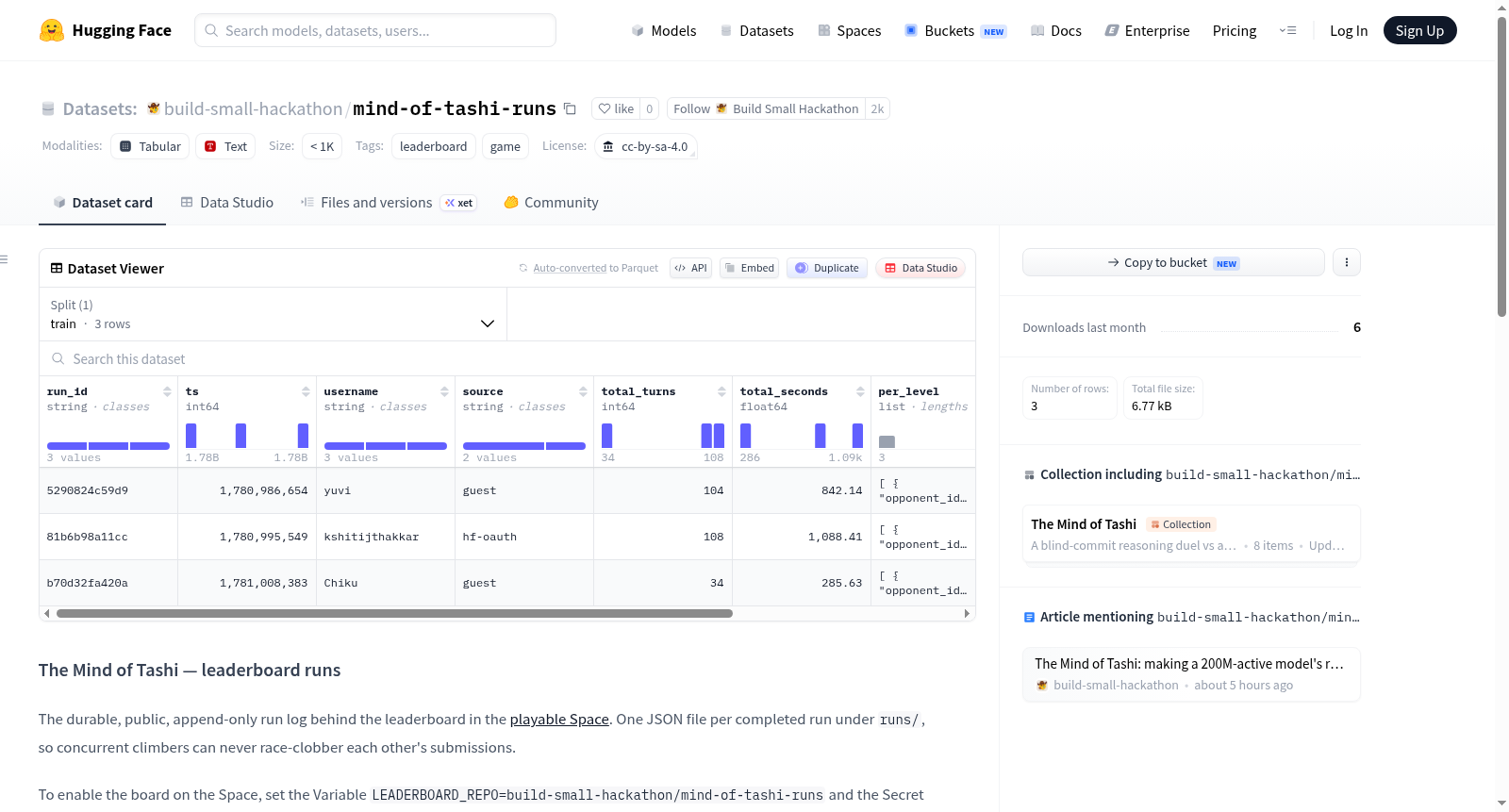The width and height of the screenshot is (1509, 812).
Task: Go to Enterprise
Action: 1147,30
